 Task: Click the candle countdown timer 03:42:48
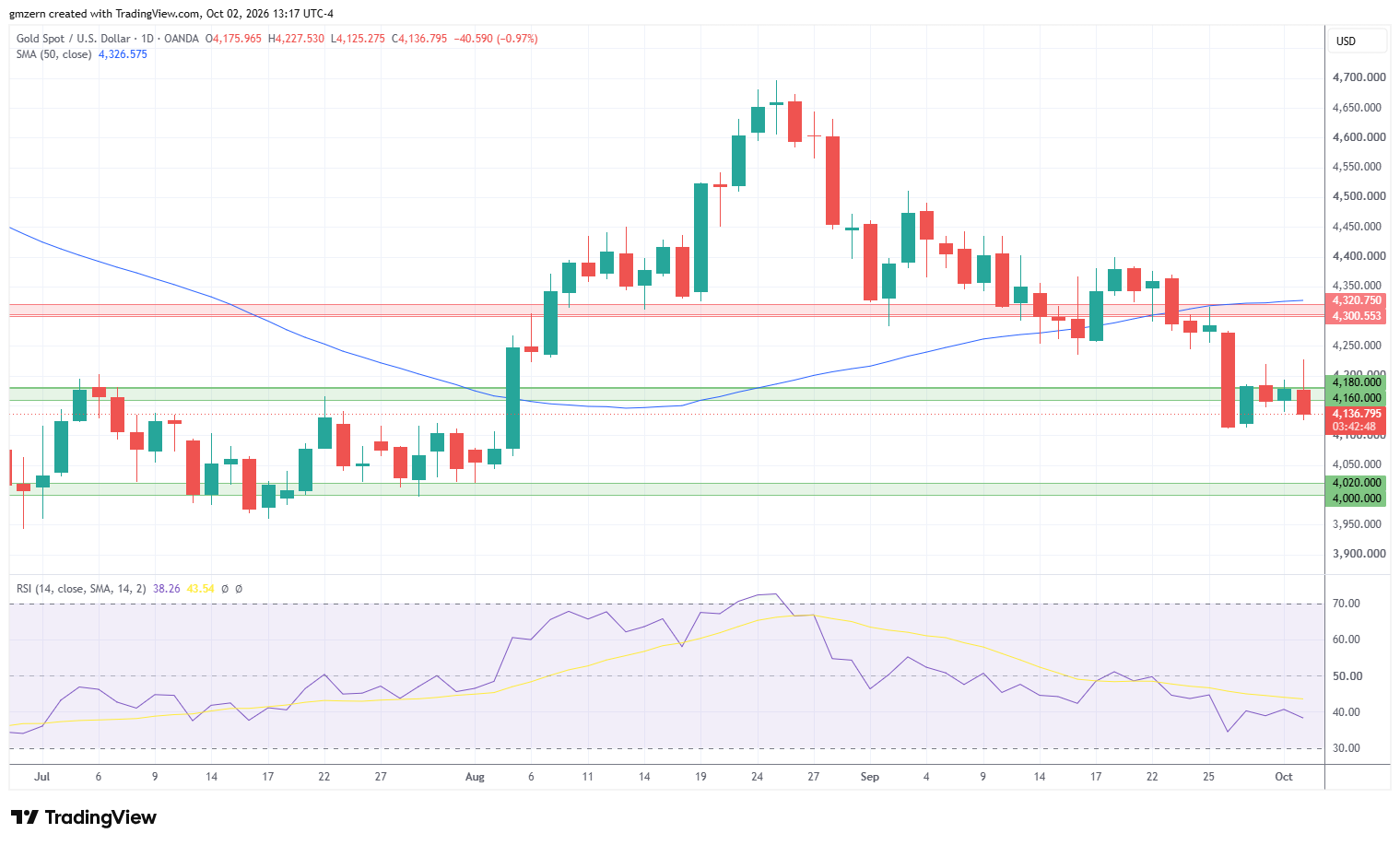pyautogui.click(x=1355, y=427)
